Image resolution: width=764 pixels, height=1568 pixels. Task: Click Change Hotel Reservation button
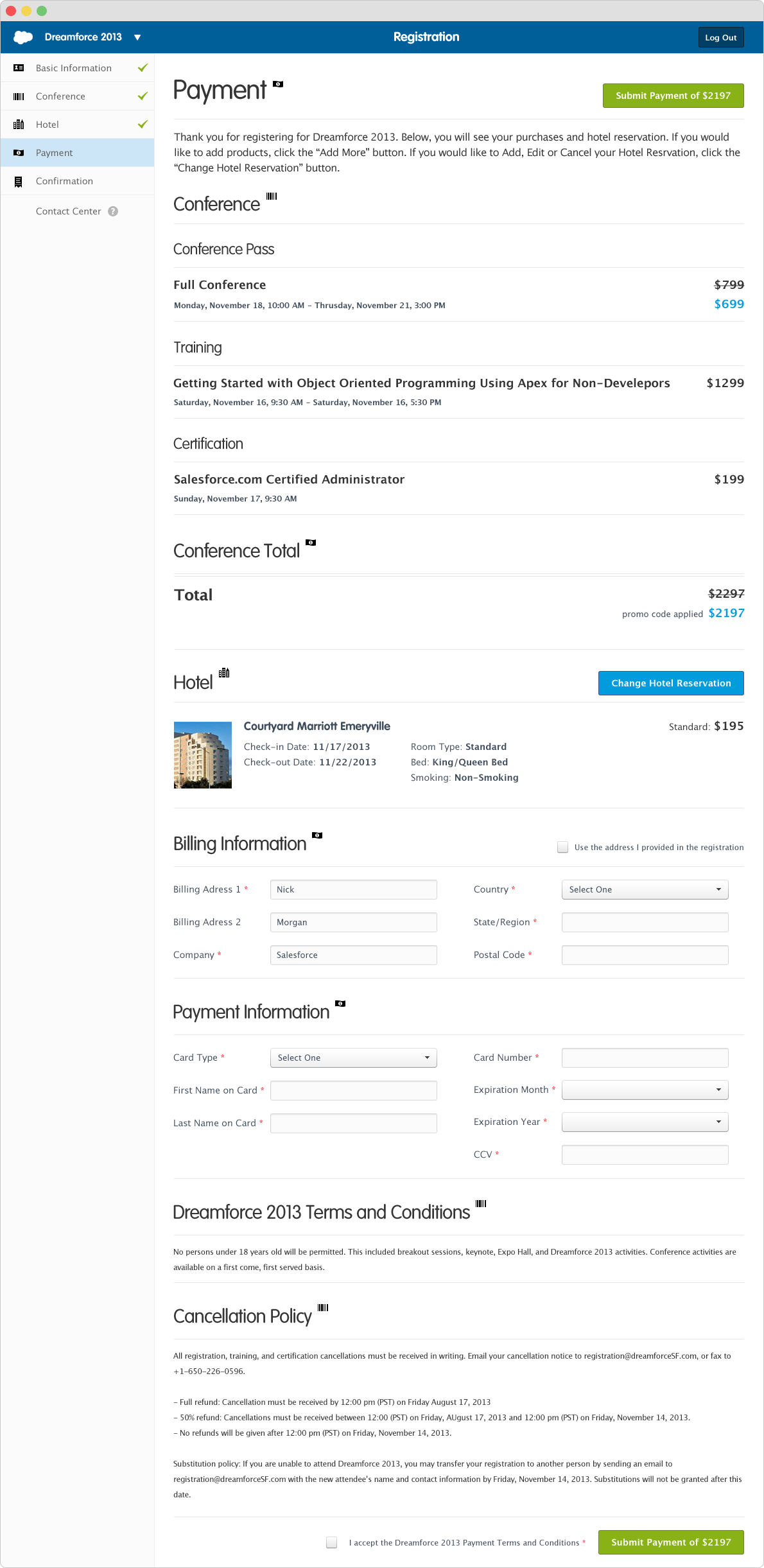coord(671,683)
